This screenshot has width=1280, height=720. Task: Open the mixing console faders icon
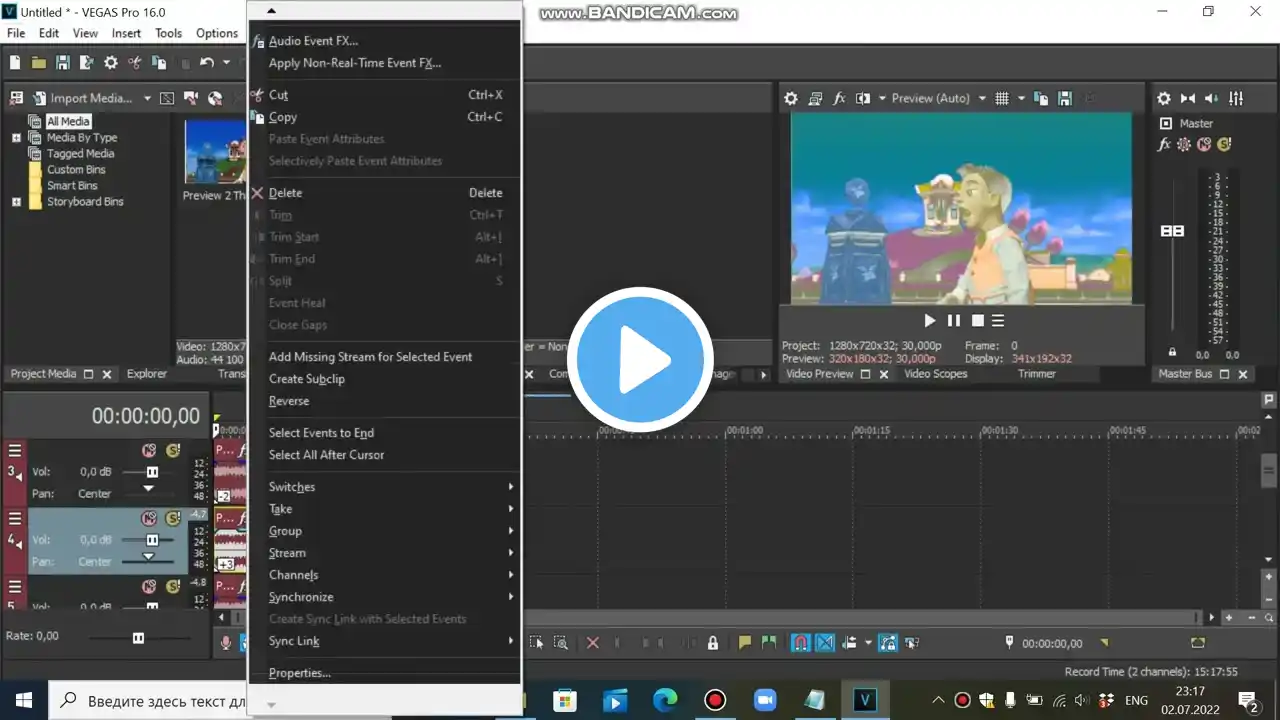[1237, 98]
